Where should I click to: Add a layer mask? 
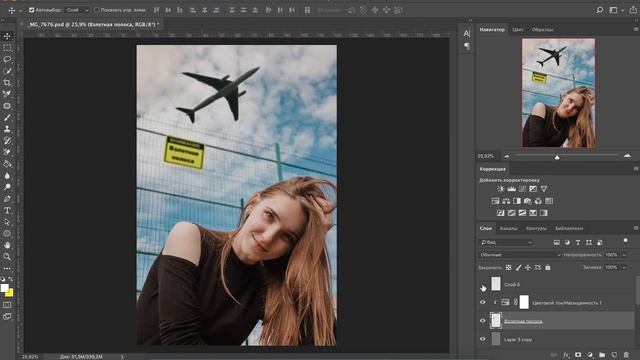coord(578,355)
